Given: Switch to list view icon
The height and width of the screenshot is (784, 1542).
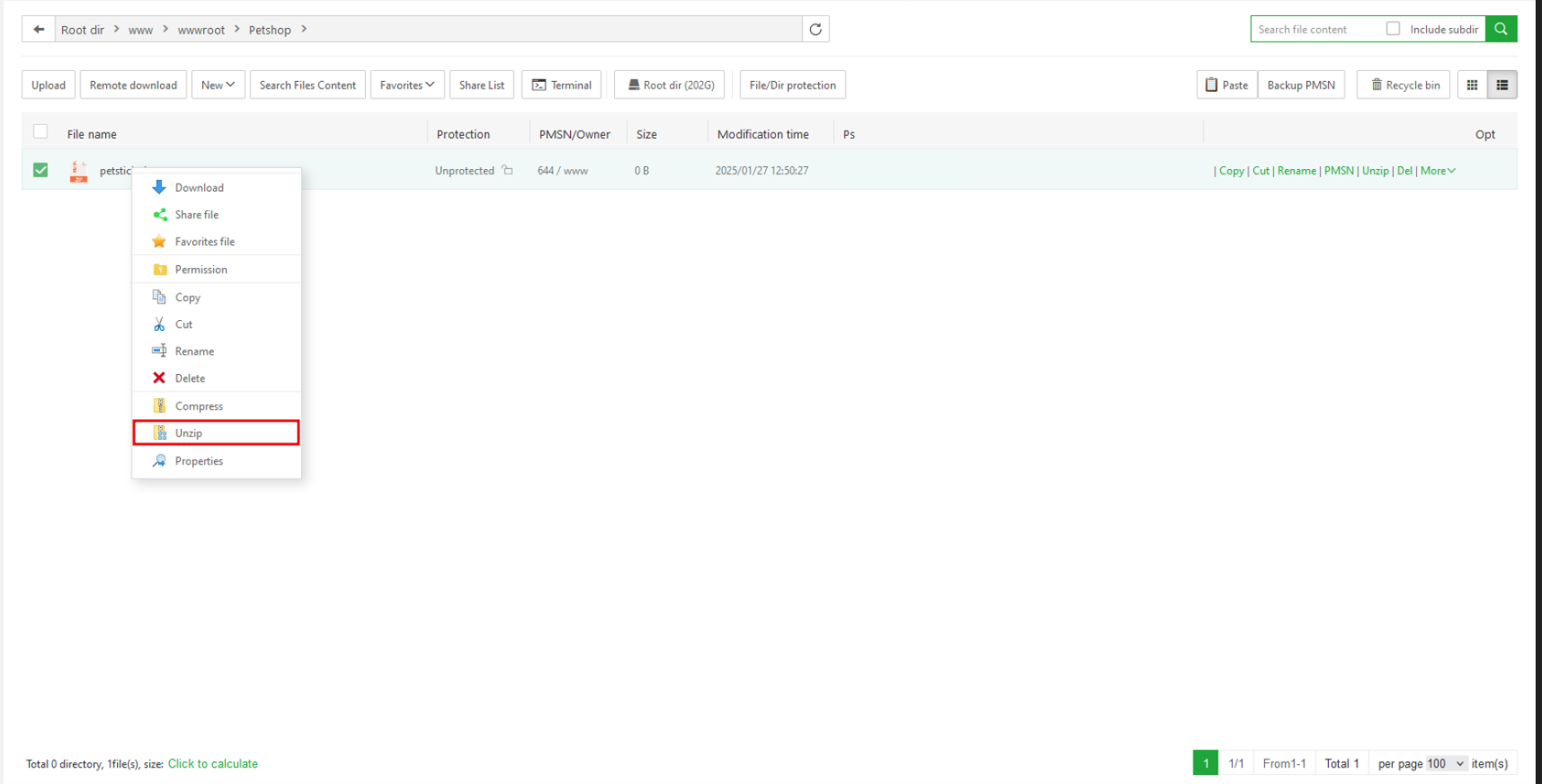Looking at the screenshot, I should (1502, 85).
